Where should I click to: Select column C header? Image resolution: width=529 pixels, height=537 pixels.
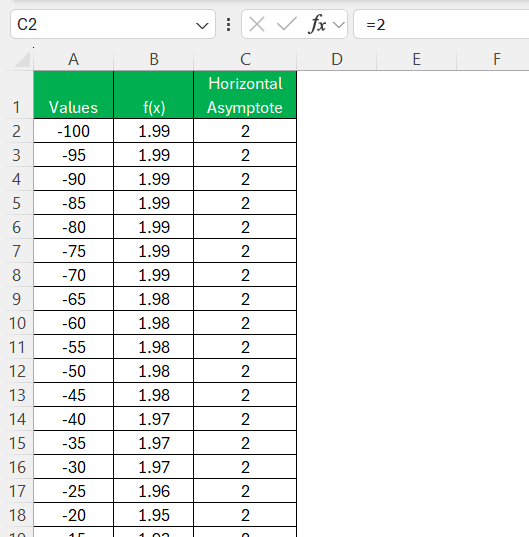point(245,59)
